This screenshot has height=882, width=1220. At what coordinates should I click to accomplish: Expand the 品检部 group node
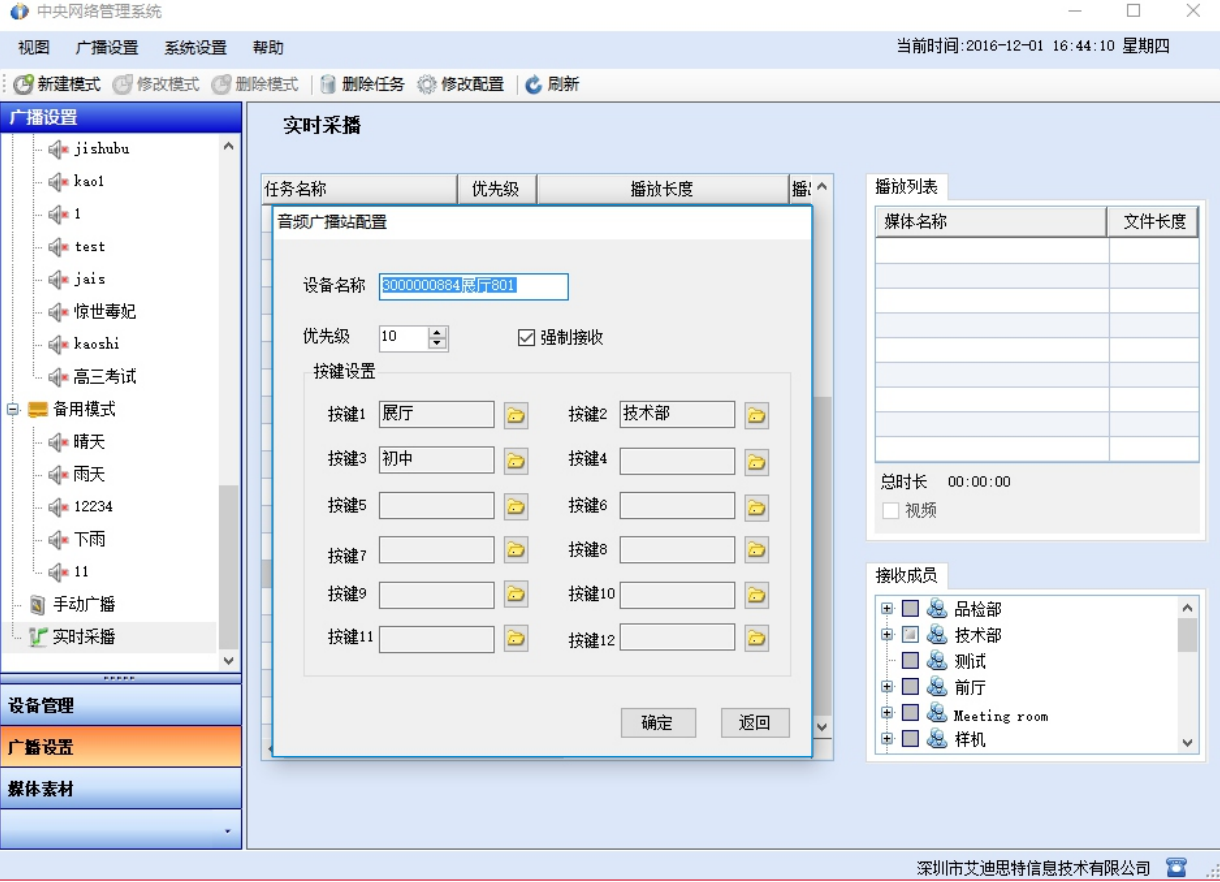pyautogui.click(x=886, y=608)
